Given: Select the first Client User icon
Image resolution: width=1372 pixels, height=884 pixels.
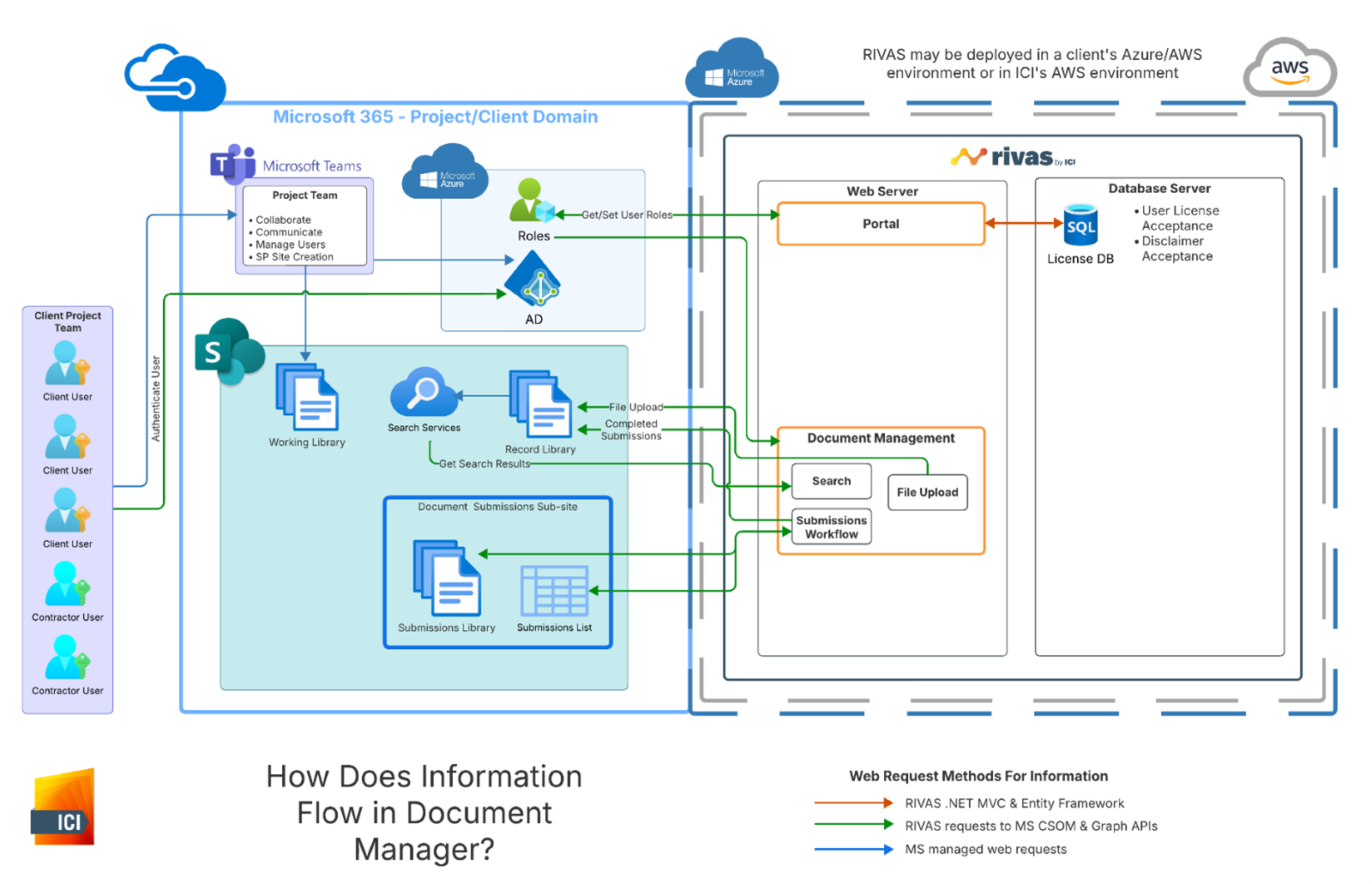Looking at the screenshot, I should pyautogui.click(x=68, y=364).
